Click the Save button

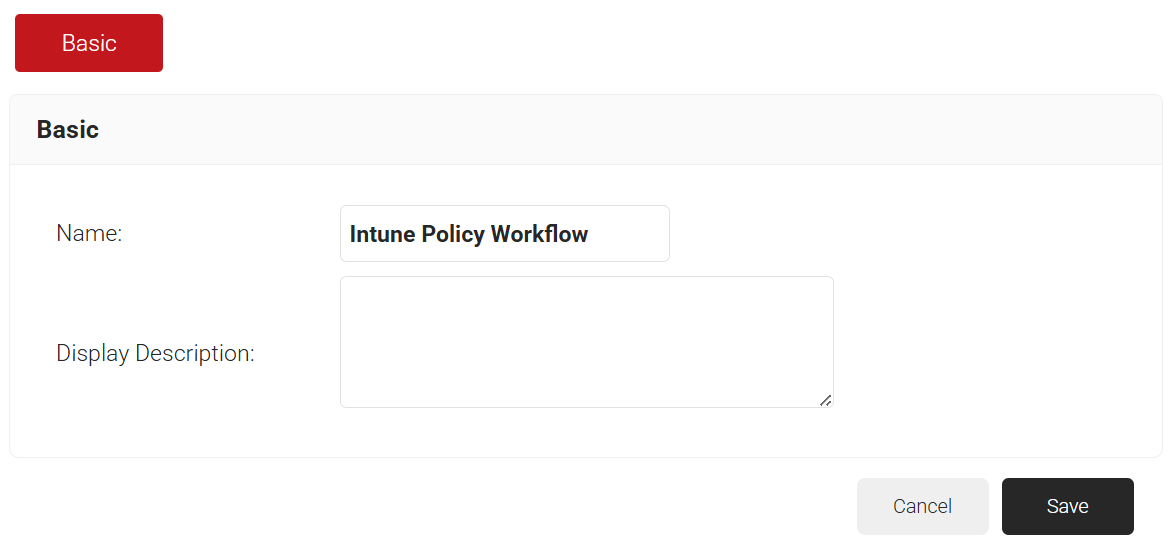[x=1067, y=506]
